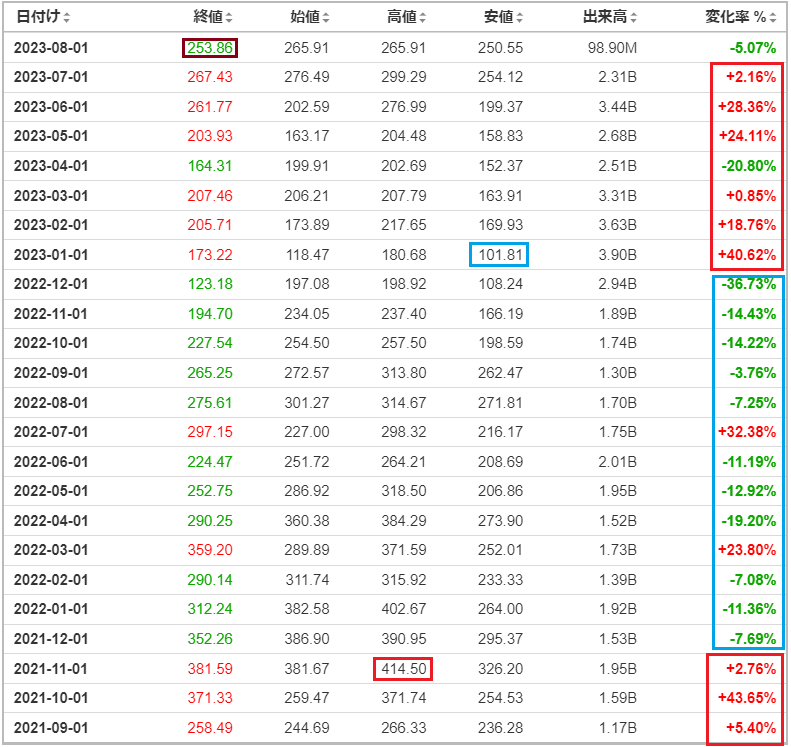The image size is (791, 747).
Task: Select the date cell 2023-08-01
Action: click(x=51, y=48)
